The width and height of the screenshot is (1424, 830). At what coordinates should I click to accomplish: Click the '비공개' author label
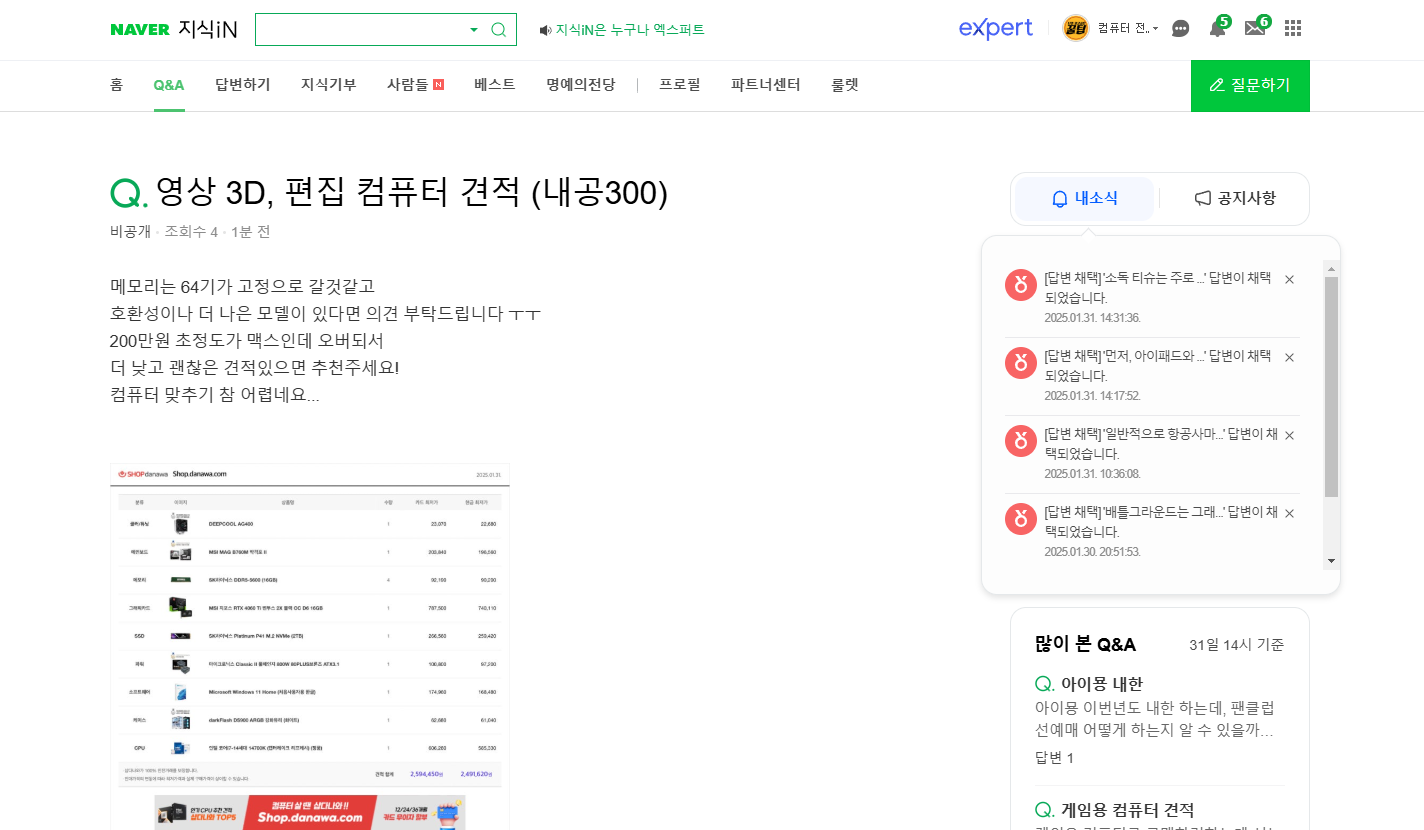tap(130, 232)
